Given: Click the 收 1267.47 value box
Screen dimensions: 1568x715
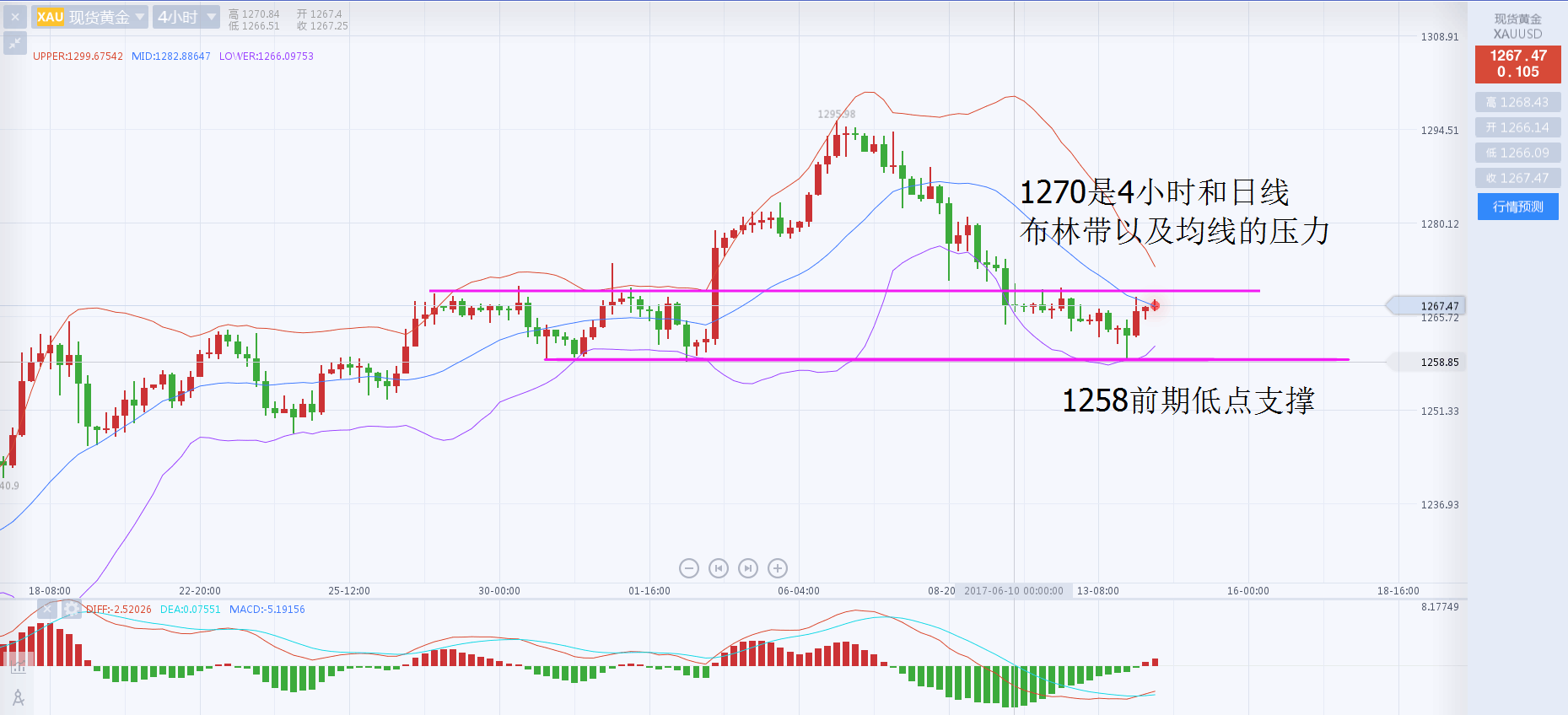Looking at the screenshot, I should tap(1518, 178).
